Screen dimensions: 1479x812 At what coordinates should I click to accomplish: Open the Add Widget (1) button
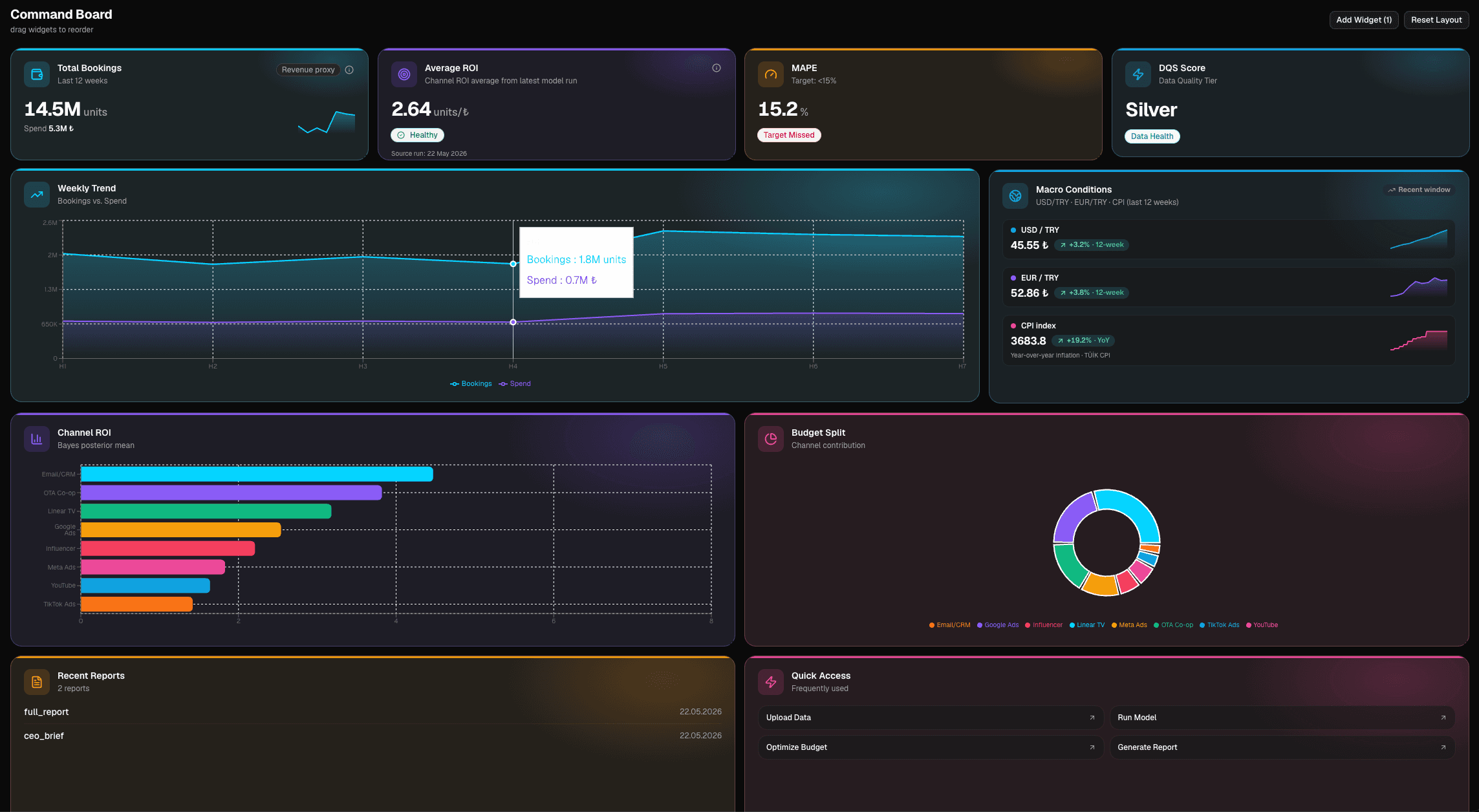[1364, 20]
